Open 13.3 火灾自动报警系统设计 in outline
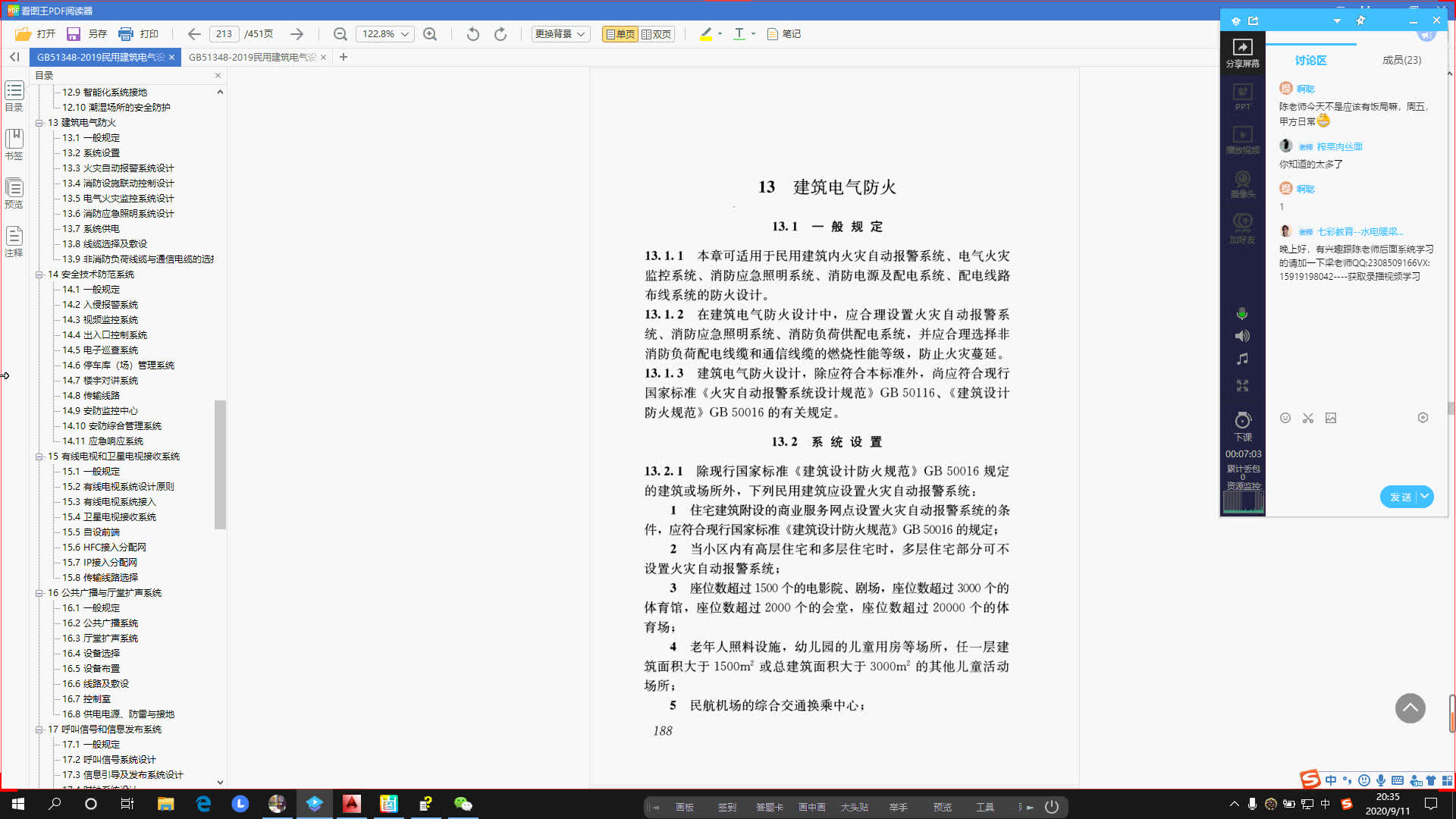 [x=118, y=168]
